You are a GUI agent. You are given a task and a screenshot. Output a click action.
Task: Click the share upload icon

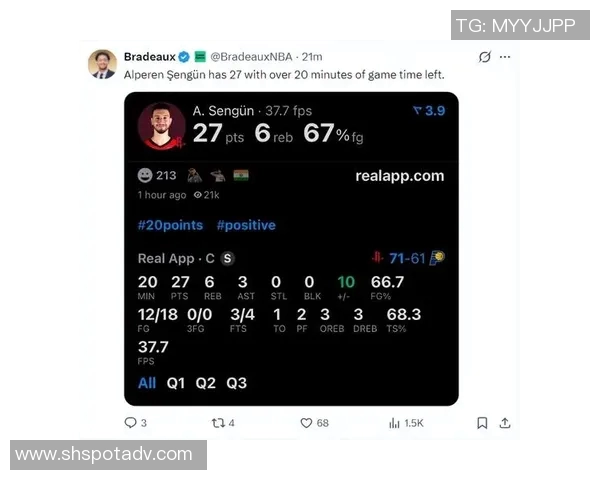click(x=505, y=423)
